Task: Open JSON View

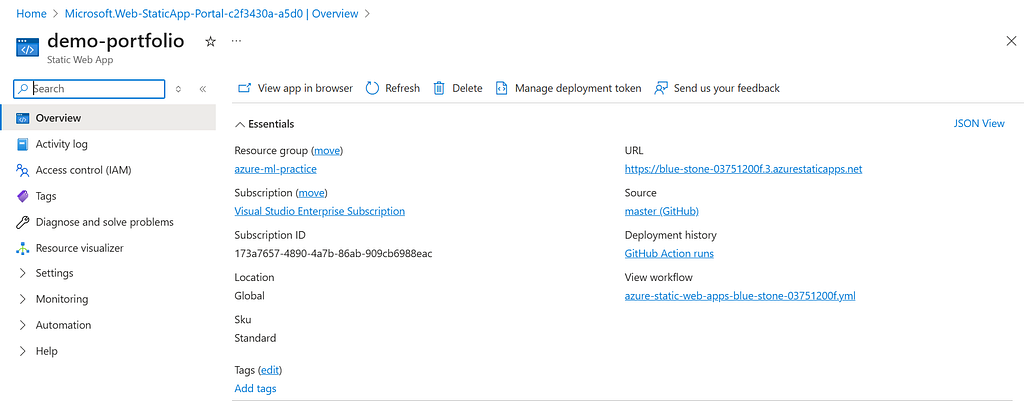Action: click(x=979, y=123)
